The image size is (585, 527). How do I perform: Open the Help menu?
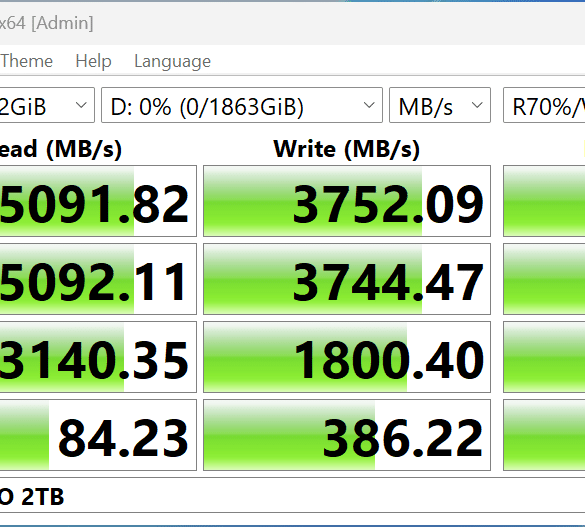pos(93,61)
